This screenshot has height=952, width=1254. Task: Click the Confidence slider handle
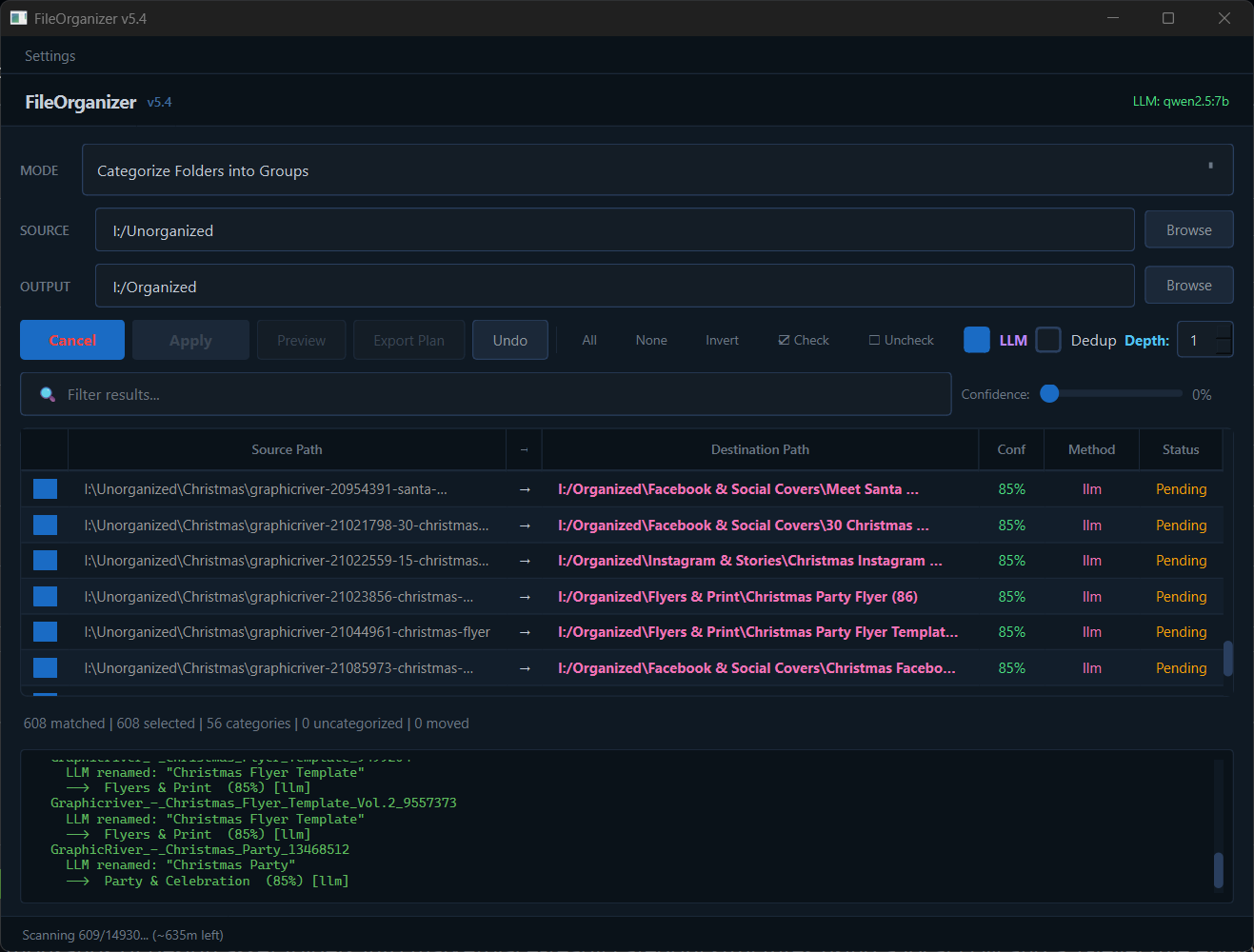click(1050, 392)
